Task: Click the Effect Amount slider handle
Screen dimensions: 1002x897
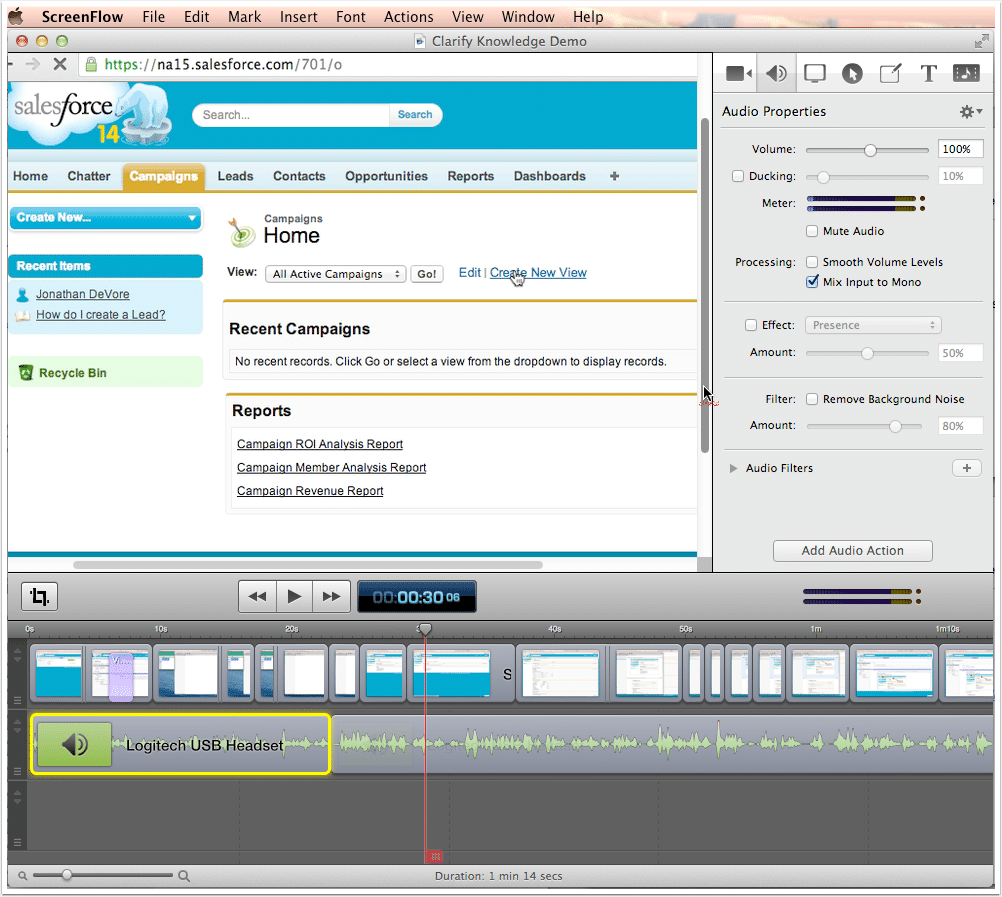Action: click(x=867, y=353)
